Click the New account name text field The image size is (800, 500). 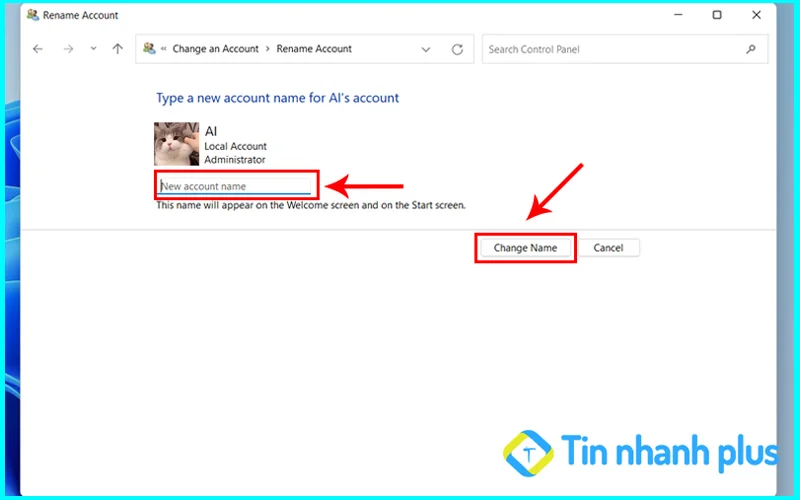click(x=235, y=186)
